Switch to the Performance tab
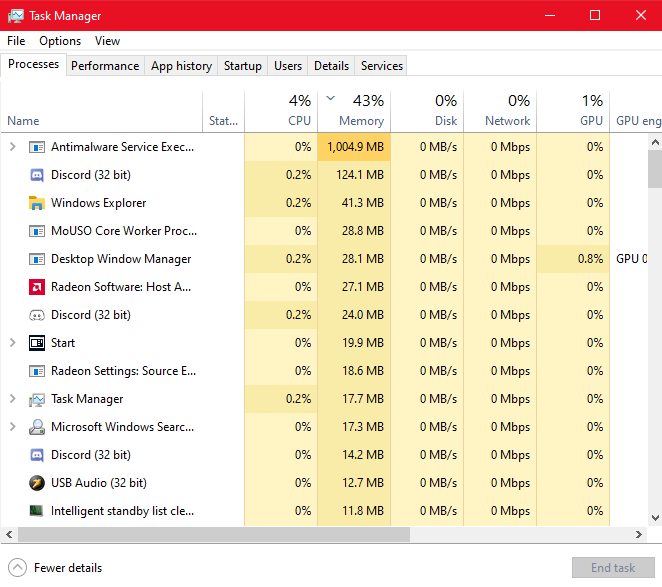Image resolution: width=662 pixels, height=587 pixels. (105, 66)
